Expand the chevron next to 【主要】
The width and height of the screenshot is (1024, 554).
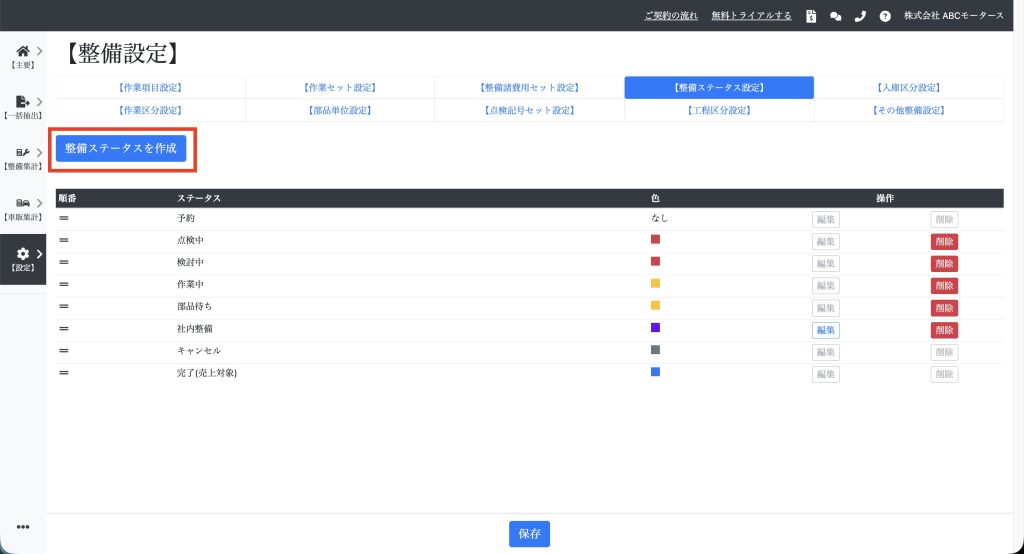[39, 51]
